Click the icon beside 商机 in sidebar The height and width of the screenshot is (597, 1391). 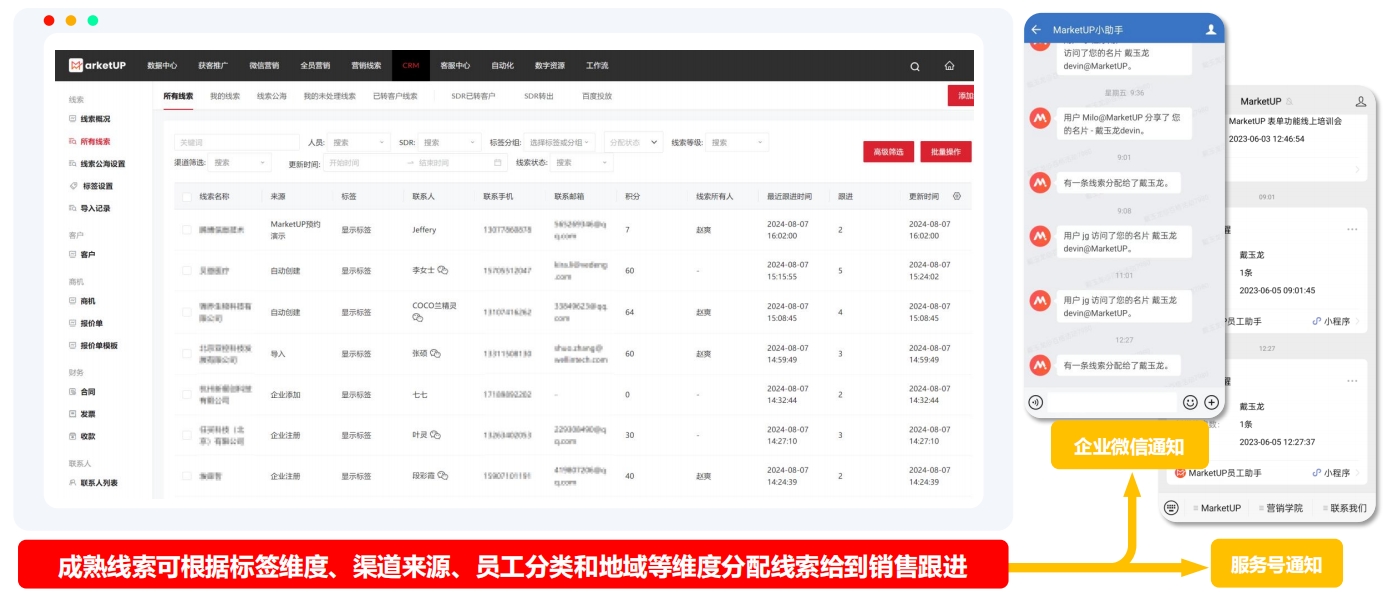coord(72,301)
